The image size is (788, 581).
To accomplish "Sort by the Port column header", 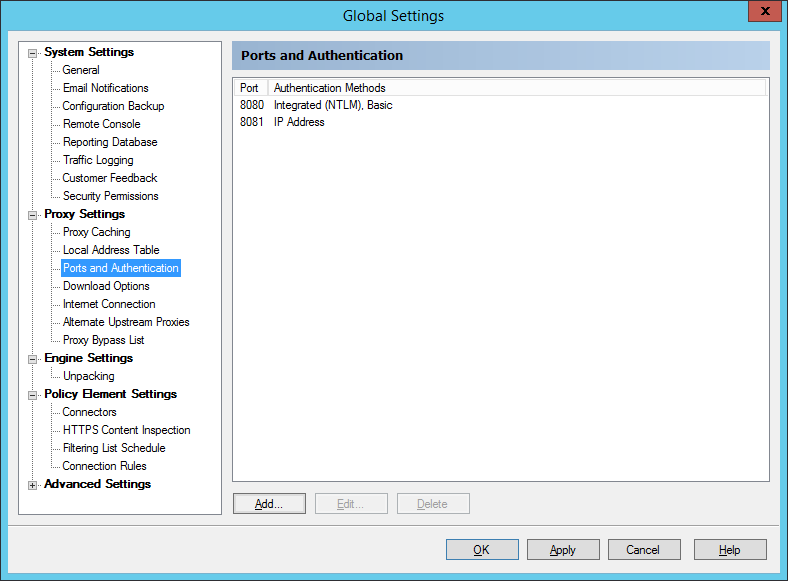I will click(250, 88).
